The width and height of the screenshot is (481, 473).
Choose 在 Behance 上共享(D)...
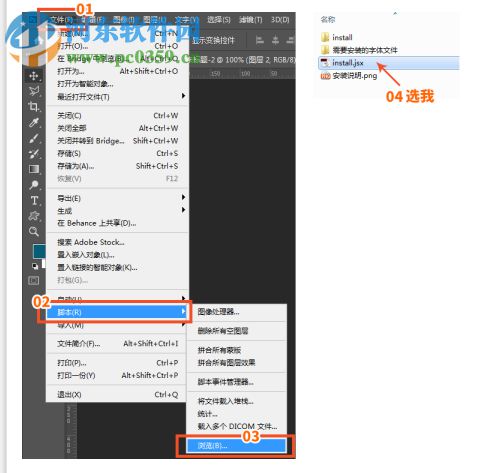tap(117, 223)
